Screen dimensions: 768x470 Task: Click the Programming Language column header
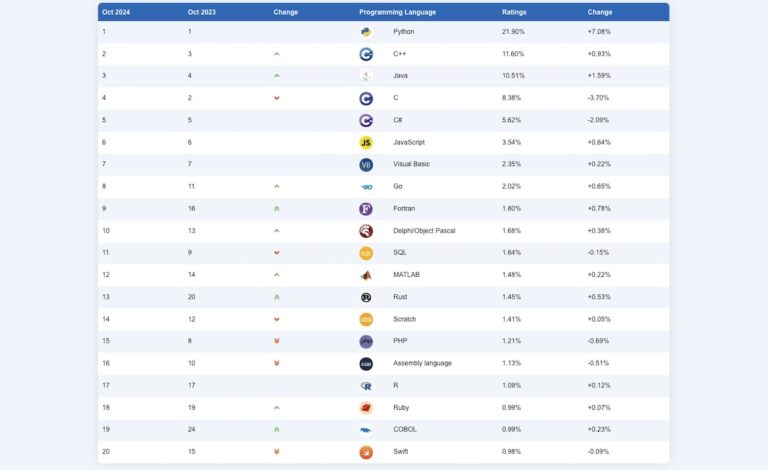(390, 12)
